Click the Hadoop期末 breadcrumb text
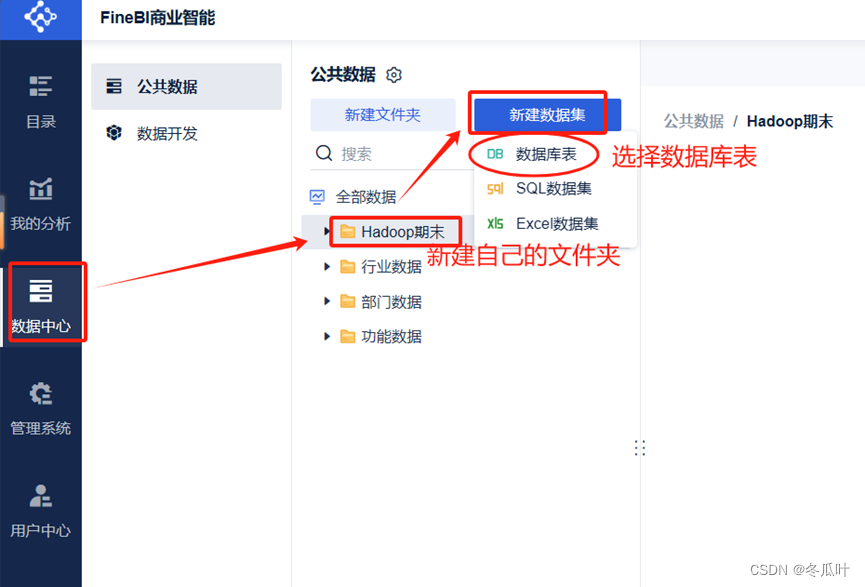Image resolution: width=865 pixels, height=587 pixels. (x=789, y=121)
